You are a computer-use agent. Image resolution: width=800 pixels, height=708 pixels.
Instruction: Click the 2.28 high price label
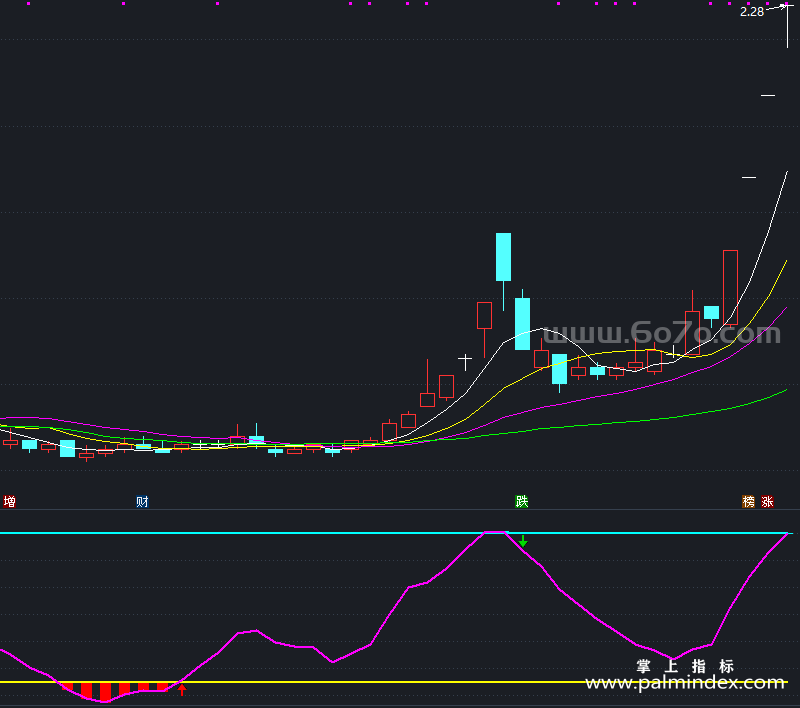752,12
